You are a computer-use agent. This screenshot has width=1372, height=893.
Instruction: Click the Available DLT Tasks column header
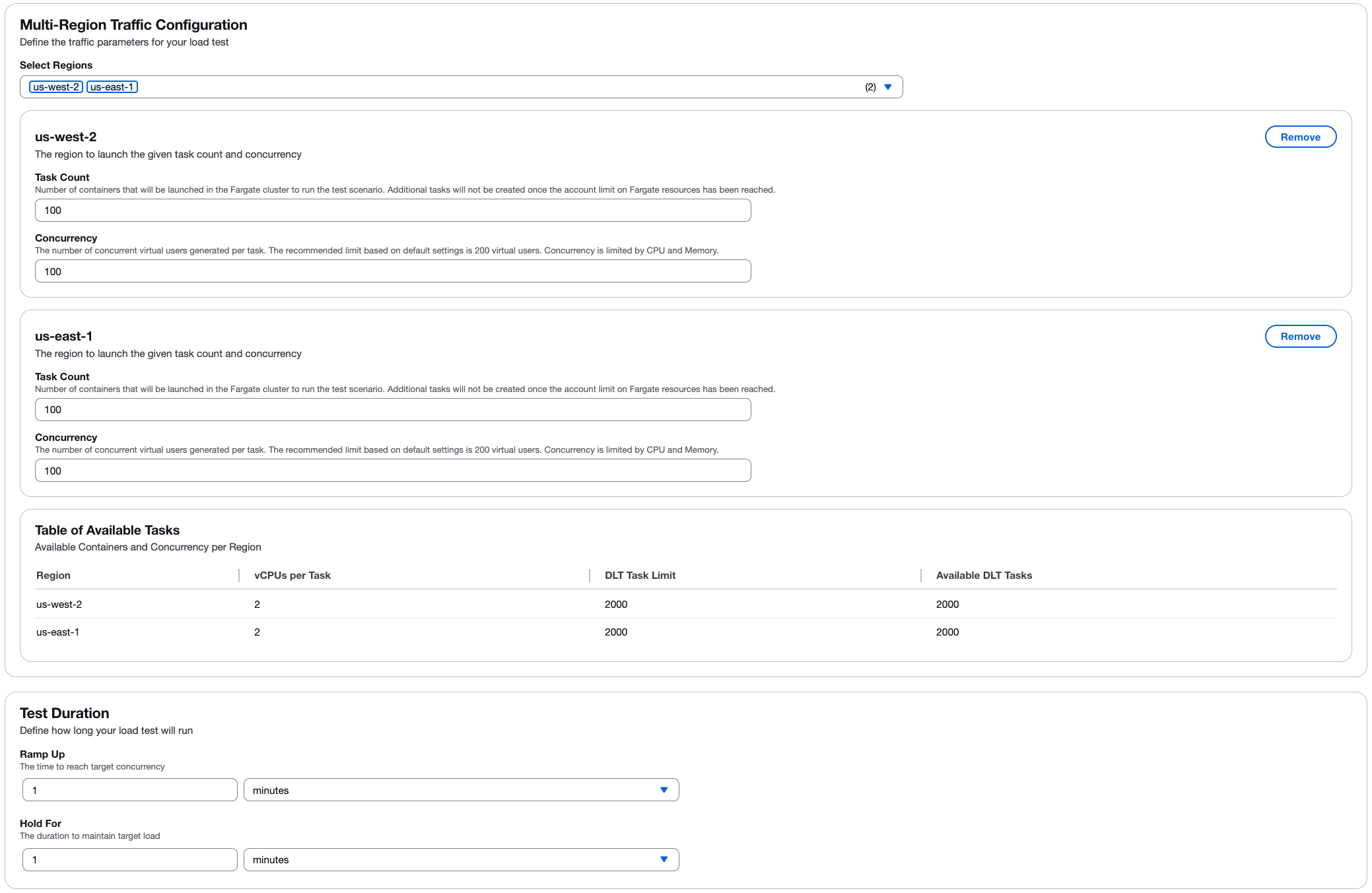[x=984, y=576]
